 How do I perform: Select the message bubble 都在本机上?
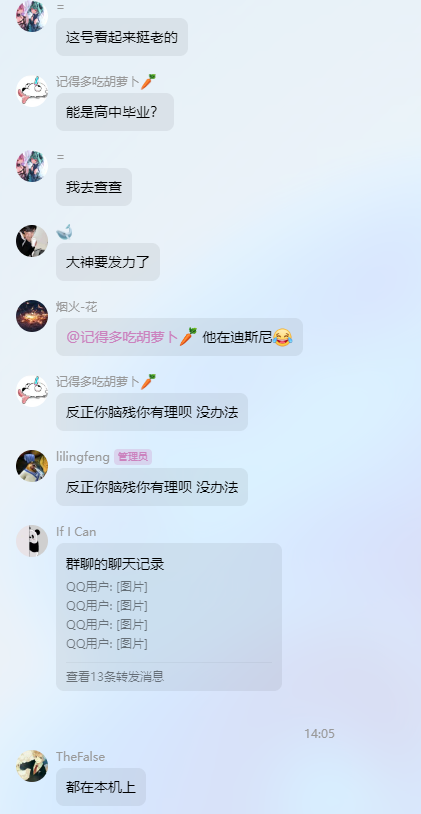coord(101,787)
